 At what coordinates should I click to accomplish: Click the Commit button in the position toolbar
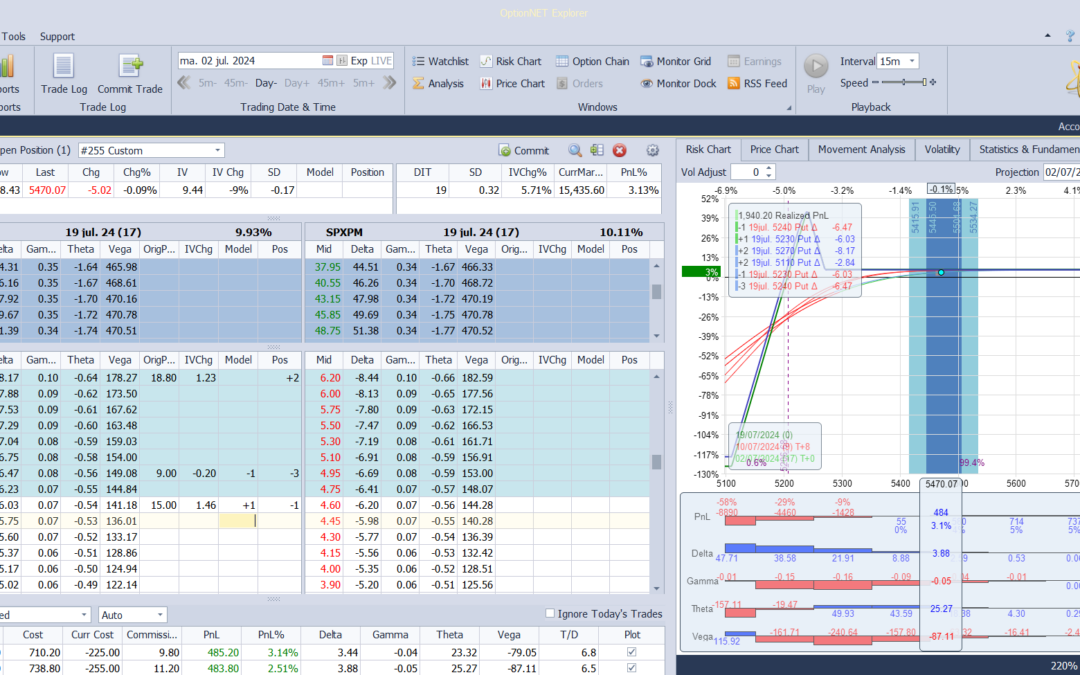tap(524, 150)
